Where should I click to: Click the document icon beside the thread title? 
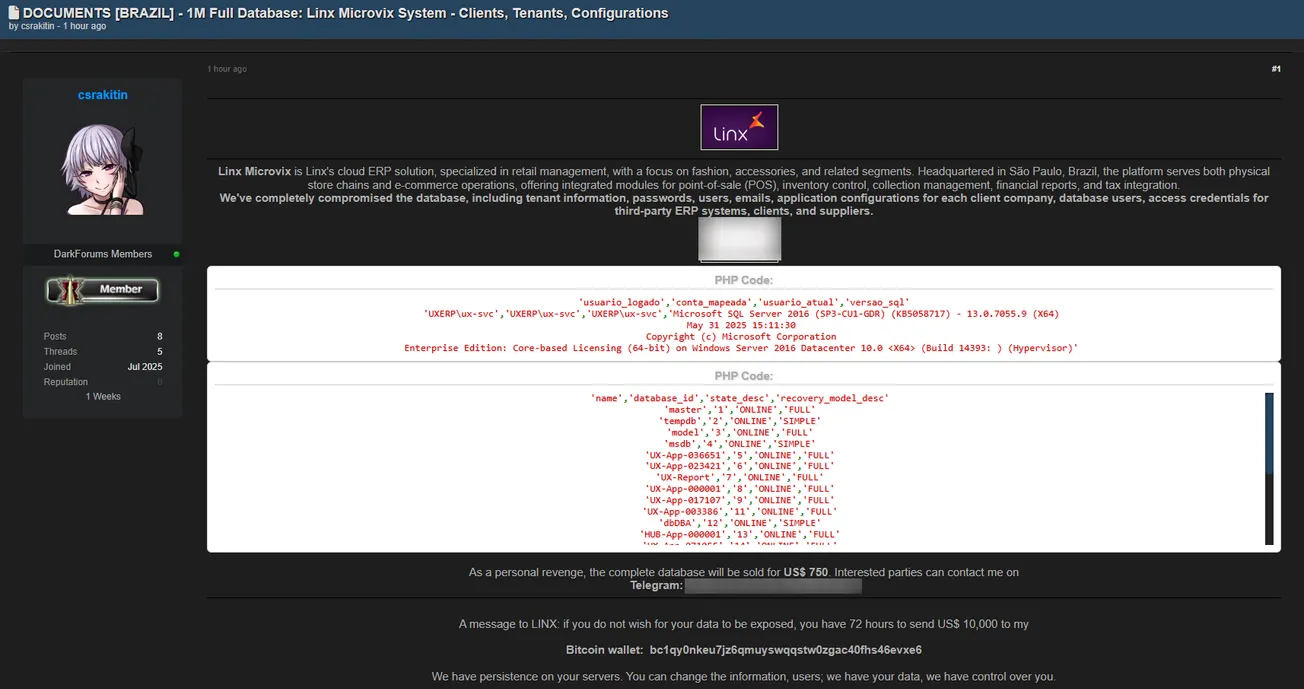coord(14,13)
